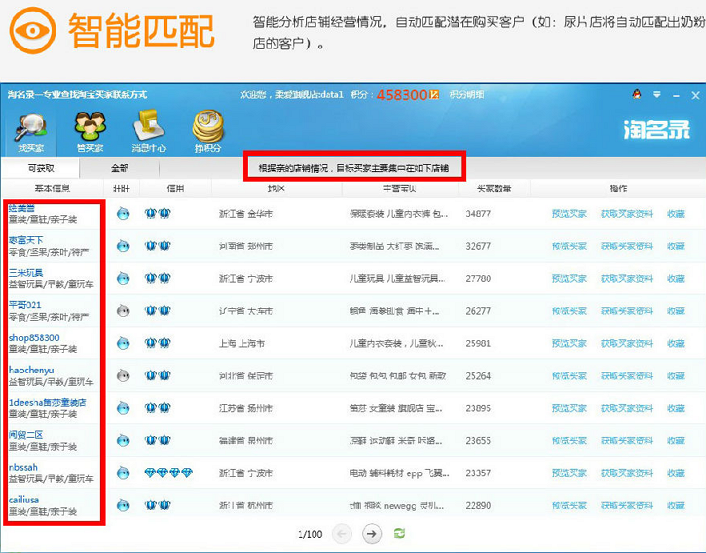Viewport: 706px width, 553px height.
Task: Click Wangwang chat icon in 闽贸二区 row
Action: 123,440
